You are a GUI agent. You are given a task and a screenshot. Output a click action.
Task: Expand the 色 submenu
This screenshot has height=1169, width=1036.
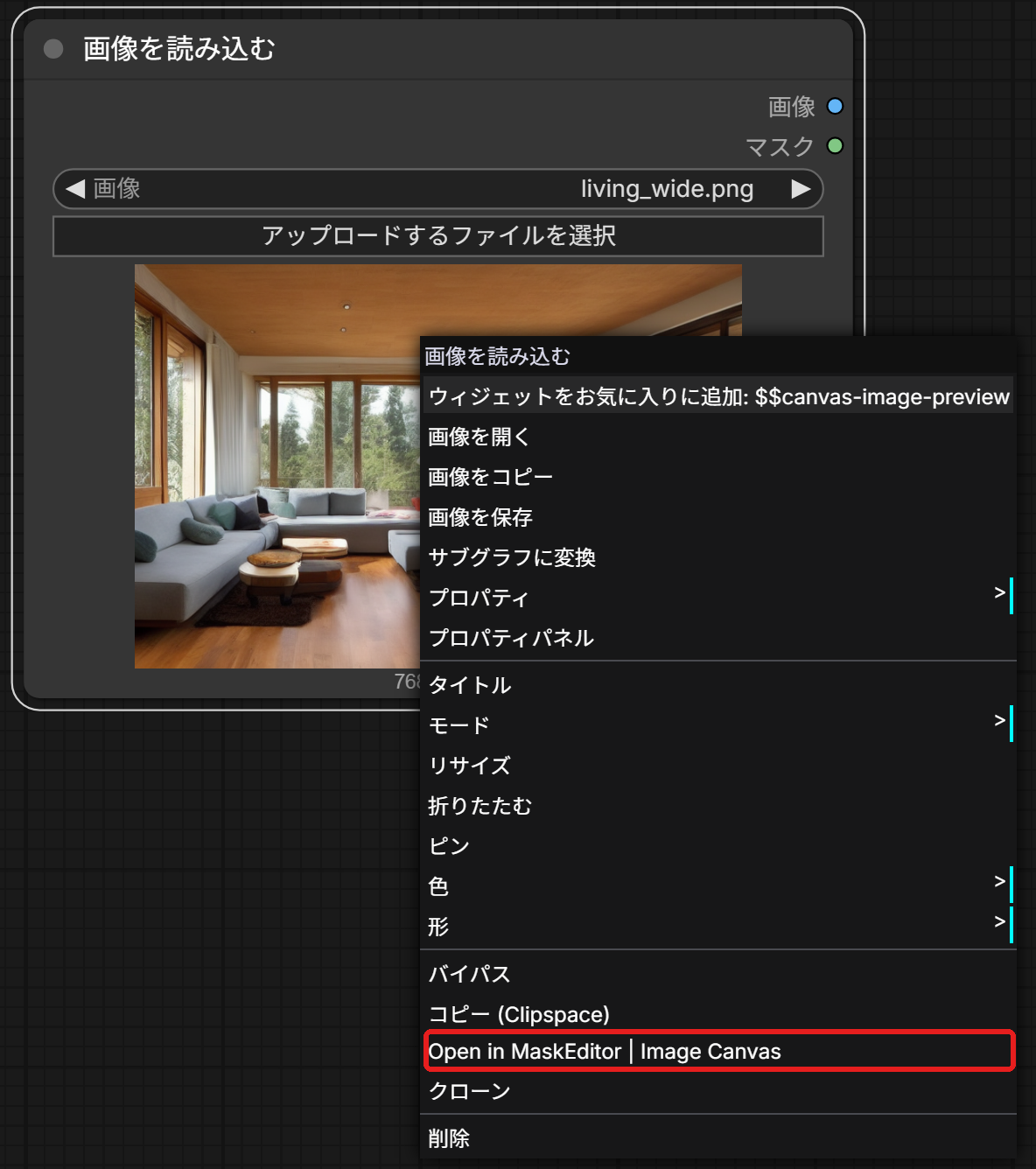point(718,886)
